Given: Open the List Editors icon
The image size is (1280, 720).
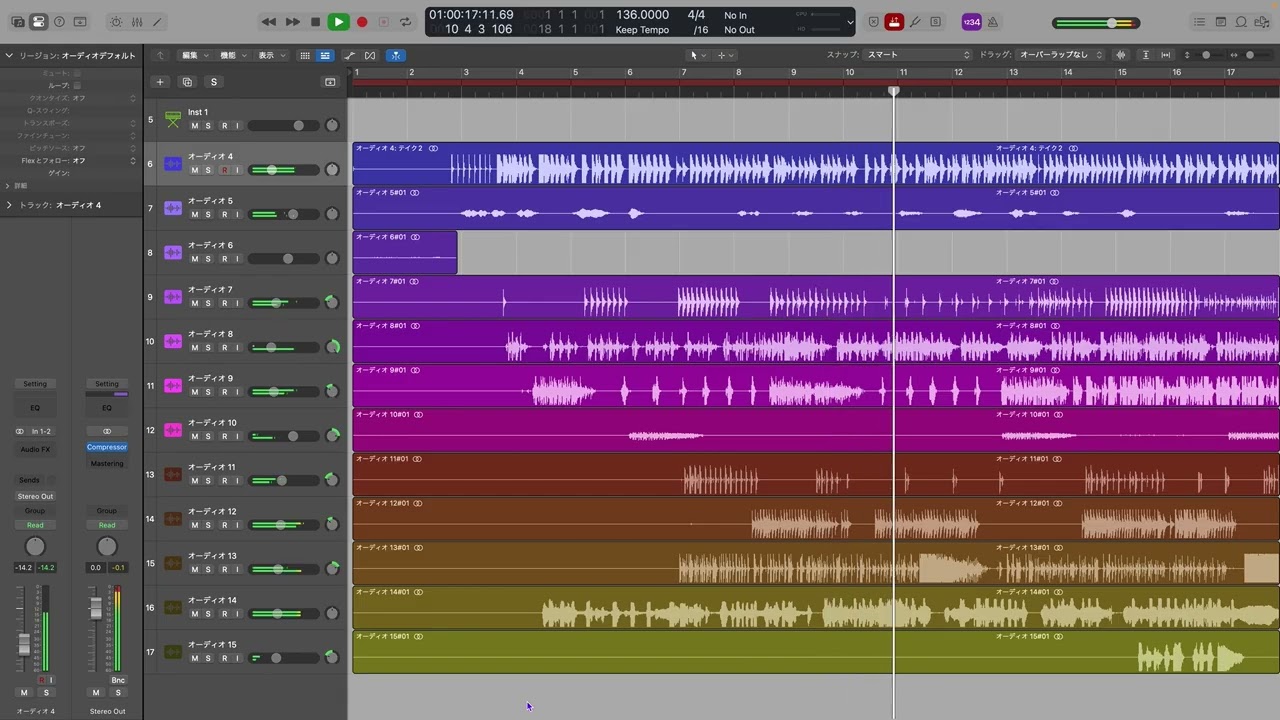Looking at the screenshot, I should pos(1199,22).
